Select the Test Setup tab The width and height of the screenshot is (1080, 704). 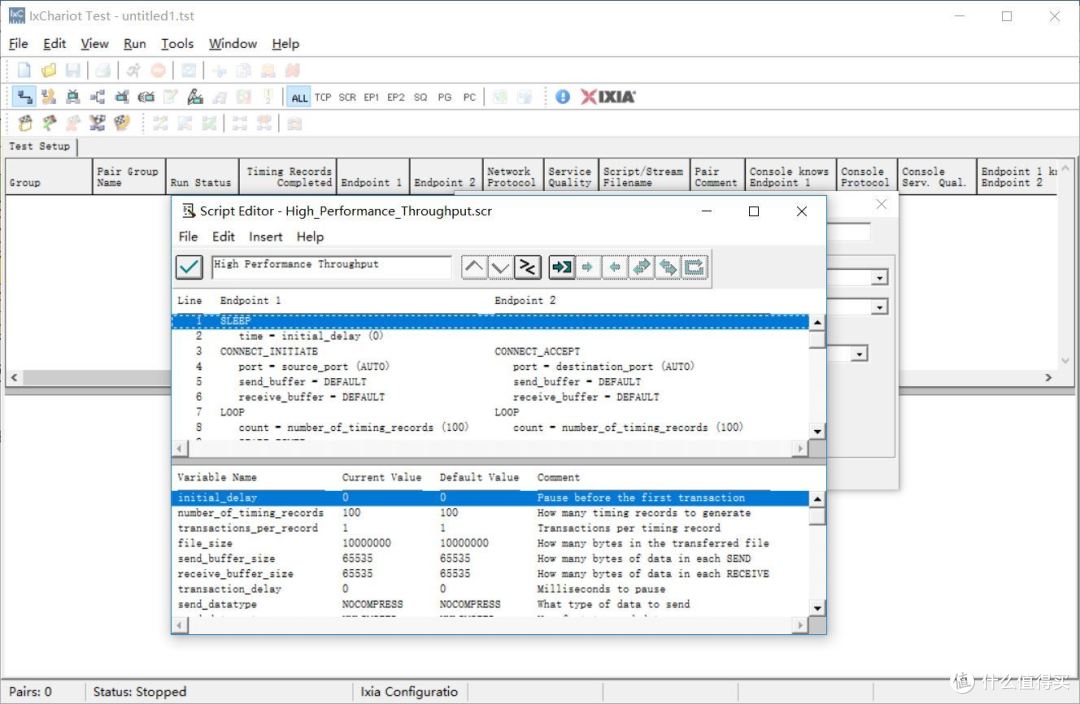39,146
